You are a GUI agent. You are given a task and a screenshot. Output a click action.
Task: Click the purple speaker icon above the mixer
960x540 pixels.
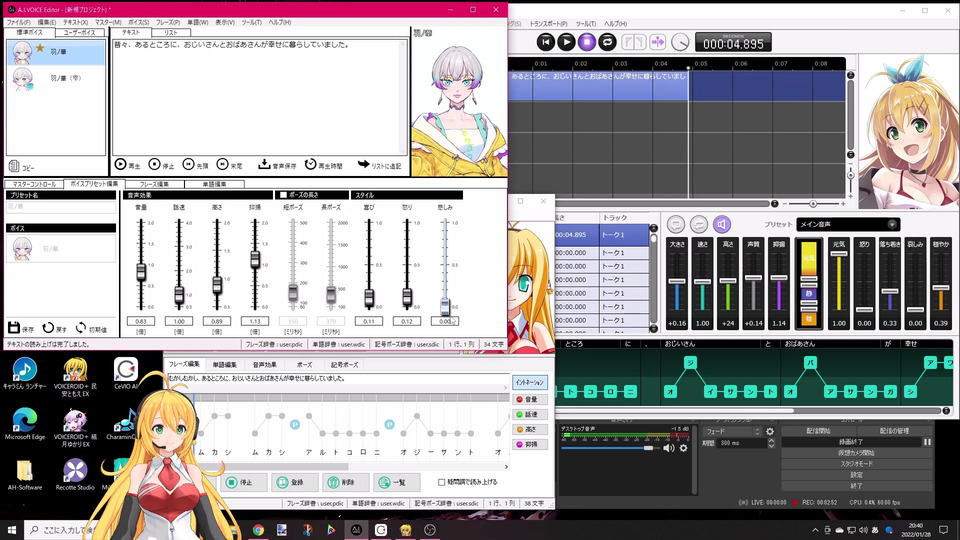[721, 225]
